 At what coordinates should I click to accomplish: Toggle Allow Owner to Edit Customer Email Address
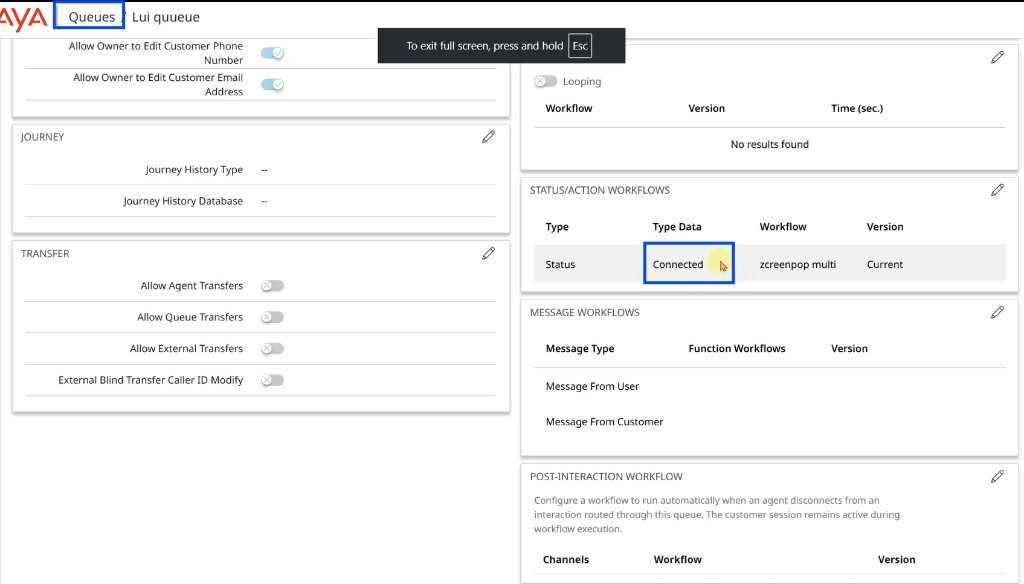pos(272,84)
